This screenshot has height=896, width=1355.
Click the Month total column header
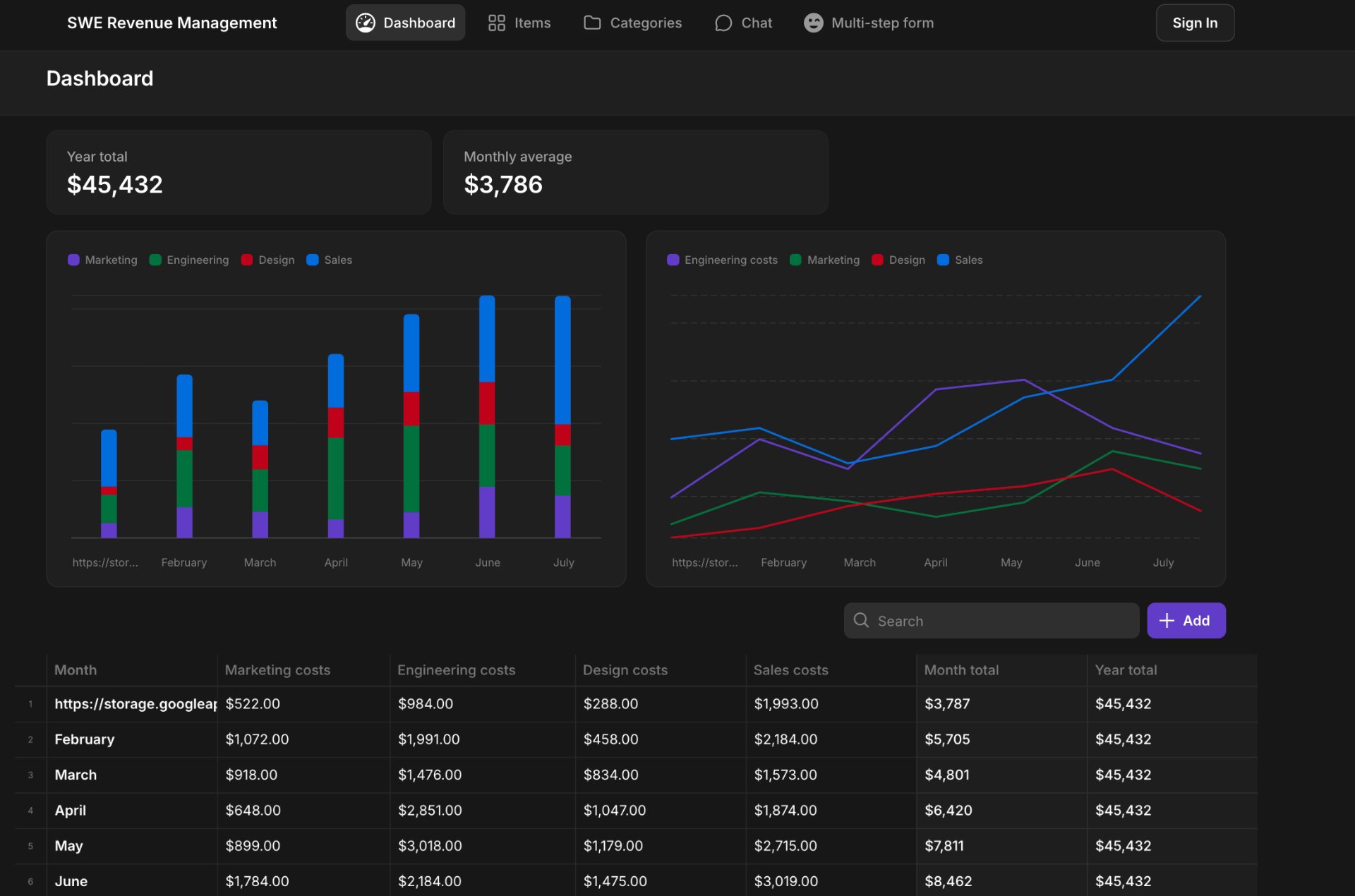pyautogui.click(x=961, y=670)
